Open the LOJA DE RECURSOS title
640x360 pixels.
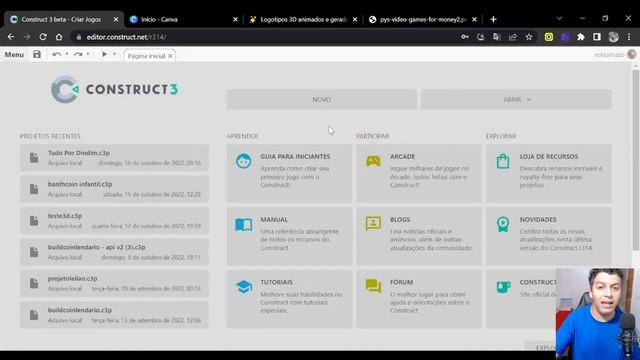tap(549, 156)
